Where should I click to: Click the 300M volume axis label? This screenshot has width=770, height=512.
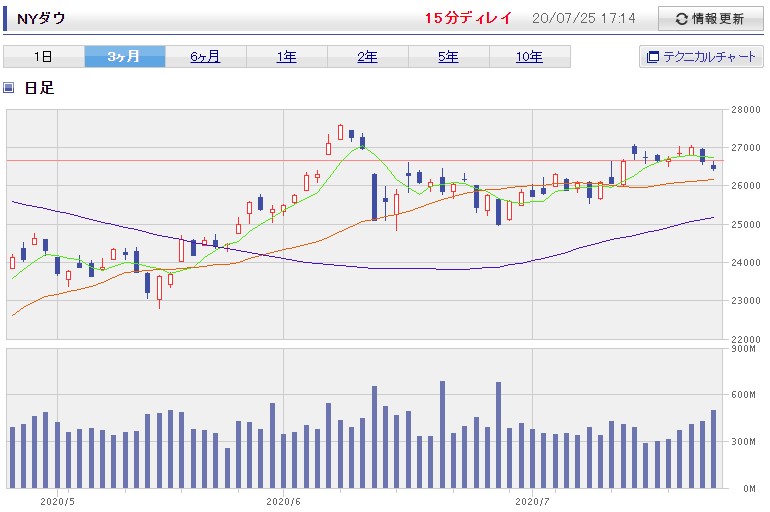point(743,441)
